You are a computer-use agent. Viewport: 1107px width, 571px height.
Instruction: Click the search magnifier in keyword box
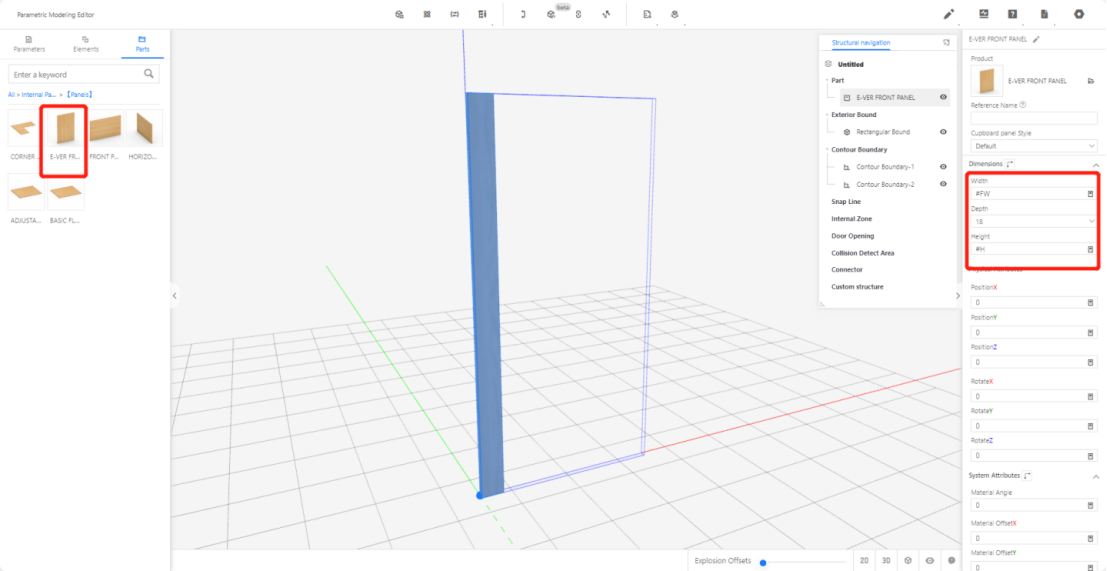tap(149, 74)
